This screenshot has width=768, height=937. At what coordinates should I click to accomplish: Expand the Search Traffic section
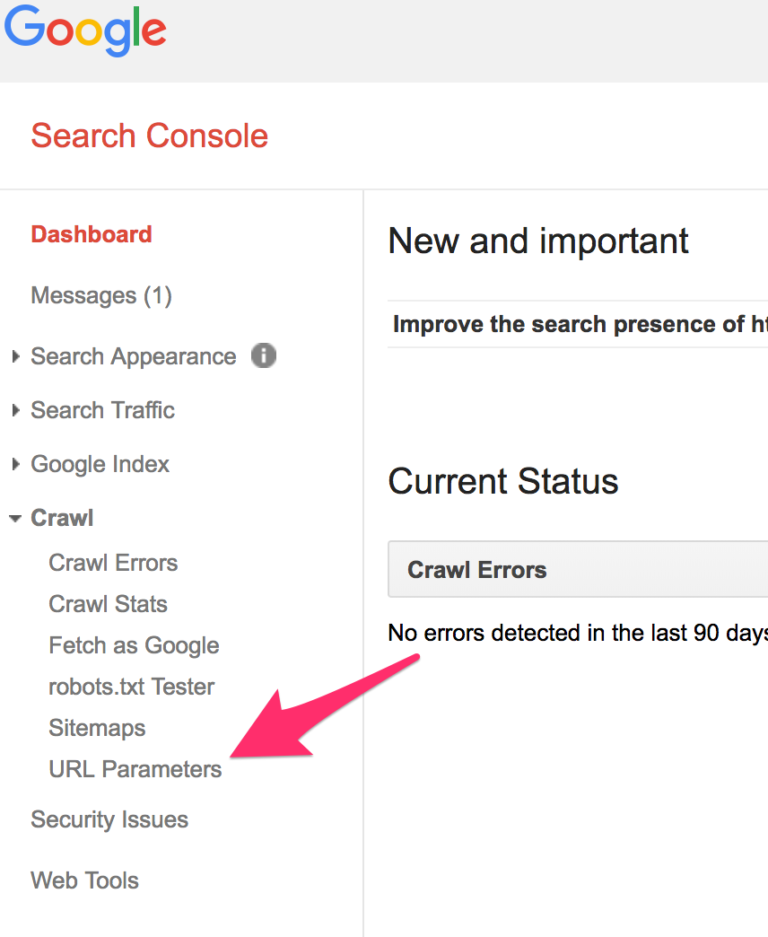(102, 410)
